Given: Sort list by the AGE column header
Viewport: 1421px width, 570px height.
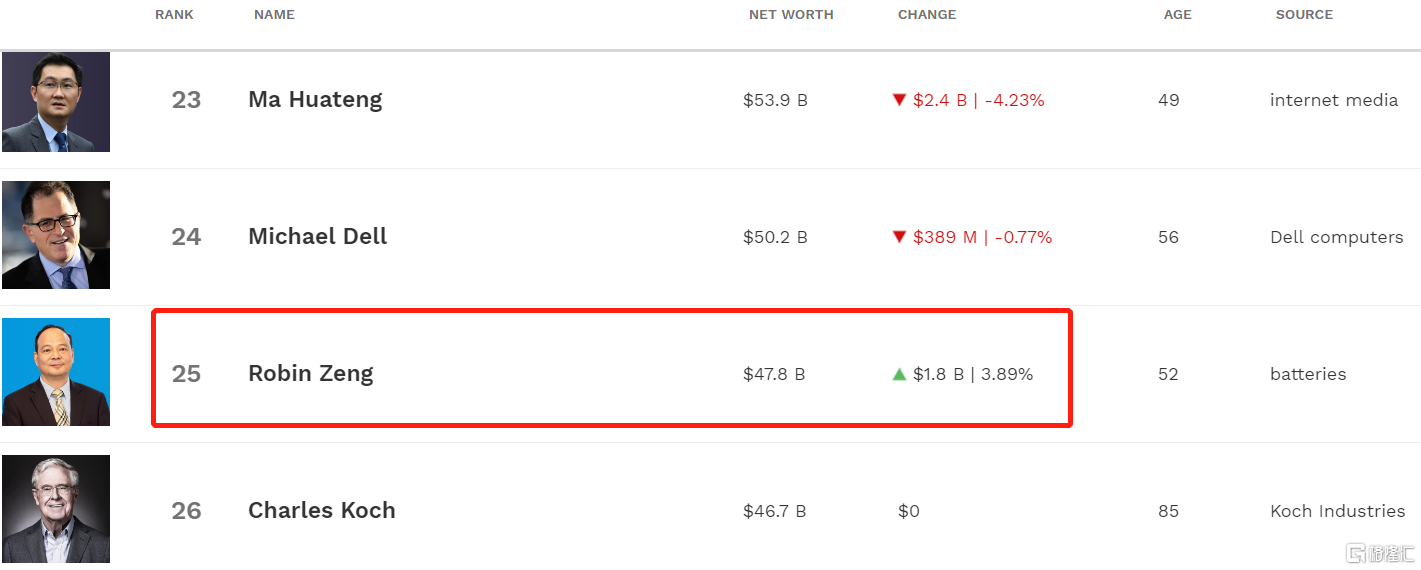Looking at the screenshot, I should pyautogui.click(x=1178, y=15).
